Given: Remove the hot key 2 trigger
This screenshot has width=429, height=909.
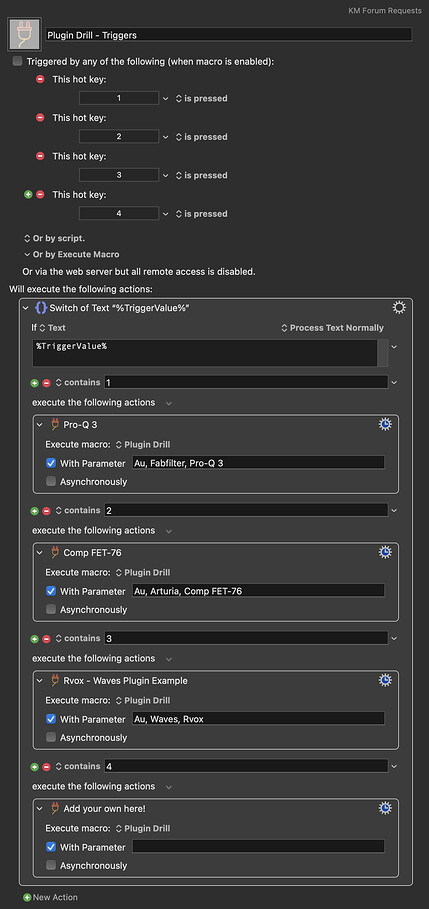Looking at the screenshot, I should (x=40, y=117).
